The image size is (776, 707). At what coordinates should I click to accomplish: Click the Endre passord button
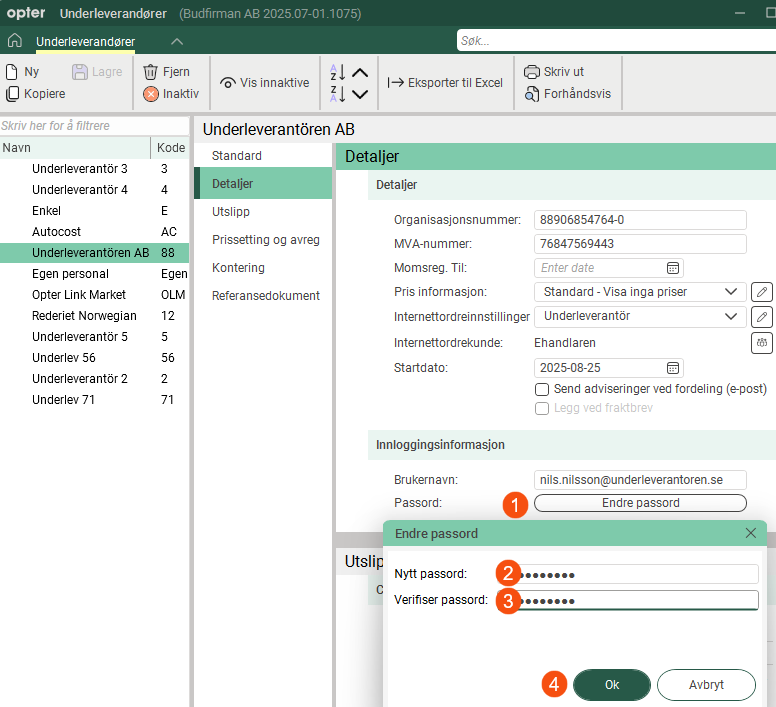coord(640,503)
